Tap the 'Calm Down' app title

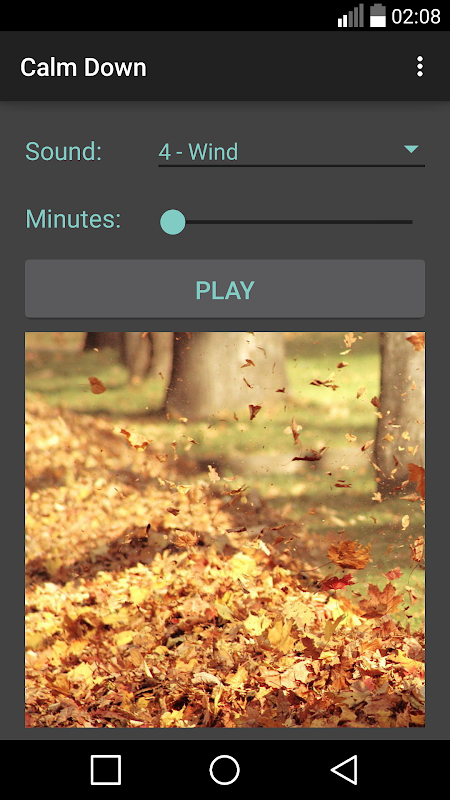[83, 67]
